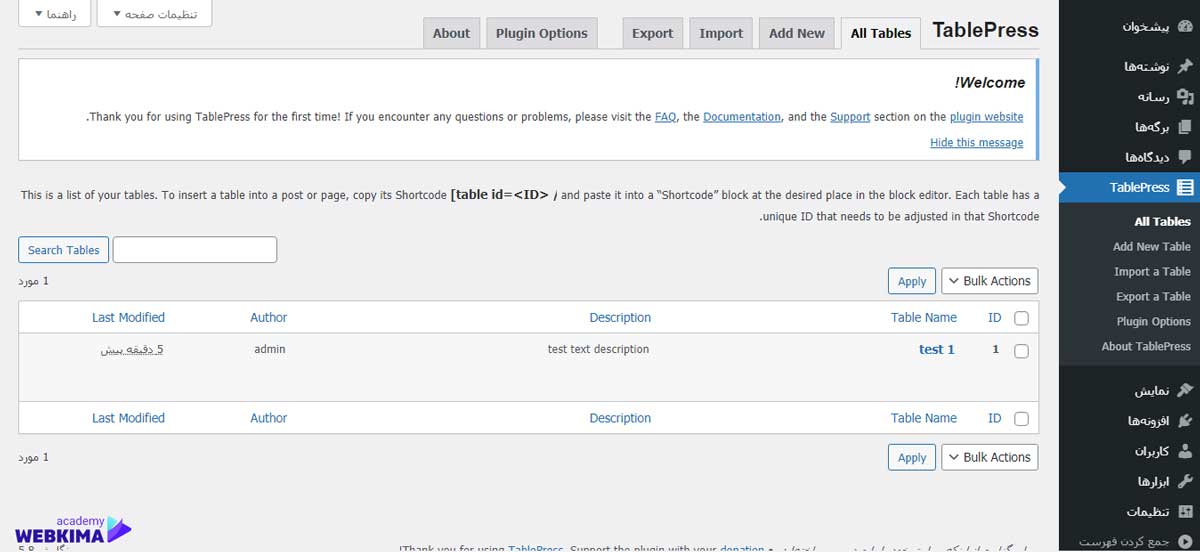Click the Search Tables button

pos(64,250)
